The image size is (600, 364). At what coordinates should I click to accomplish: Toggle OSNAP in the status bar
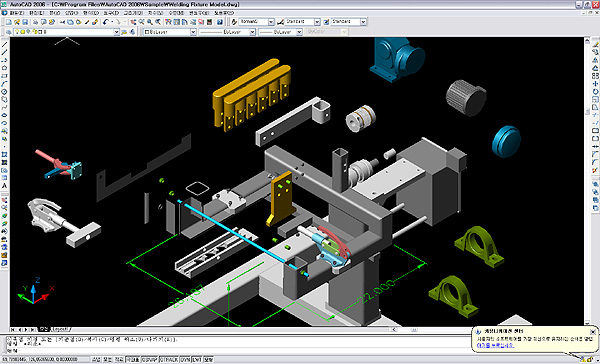[x=149, y=359]
